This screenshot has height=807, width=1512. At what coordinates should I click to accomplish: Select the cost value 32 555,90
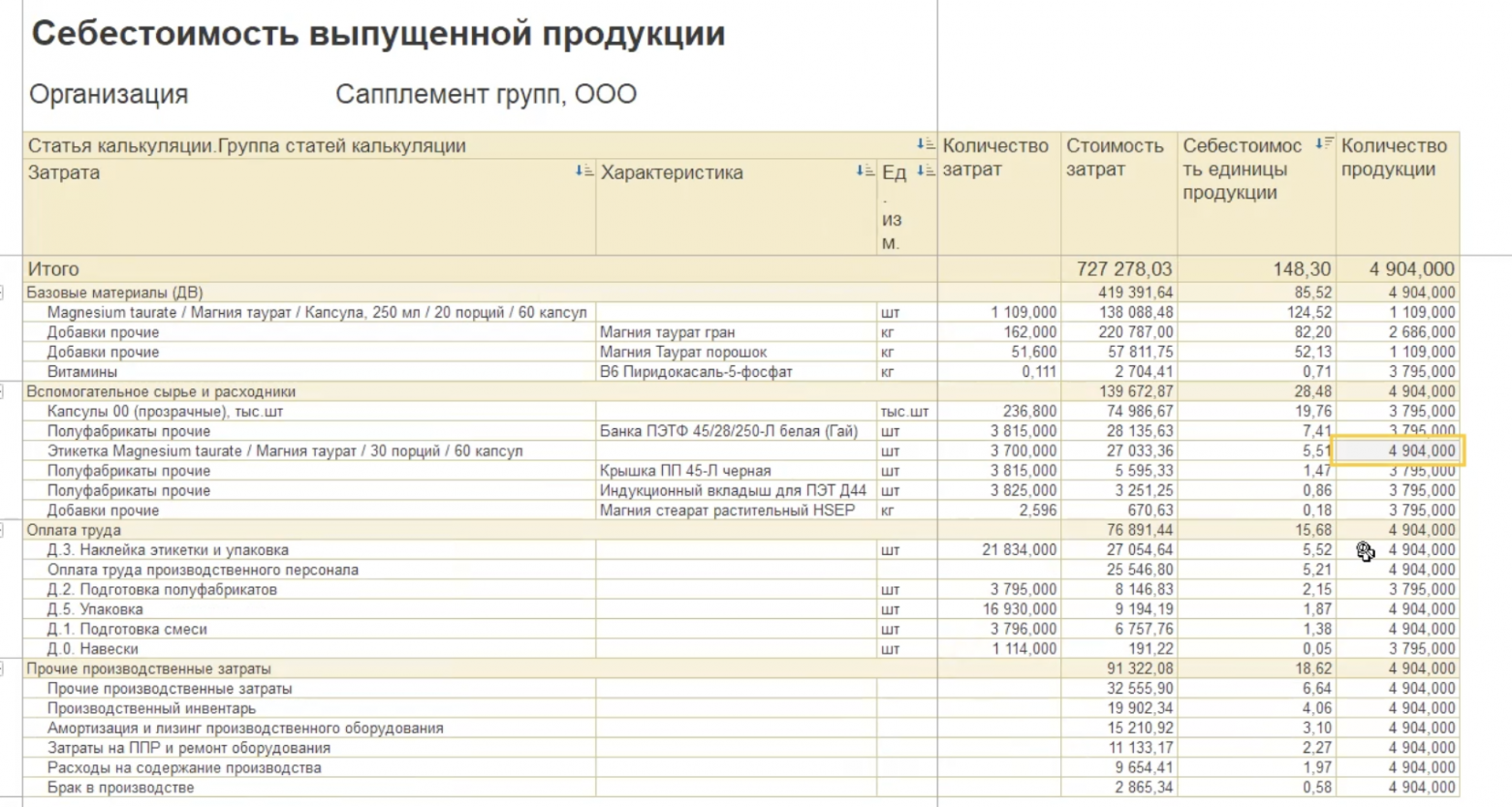(1140, 688)
